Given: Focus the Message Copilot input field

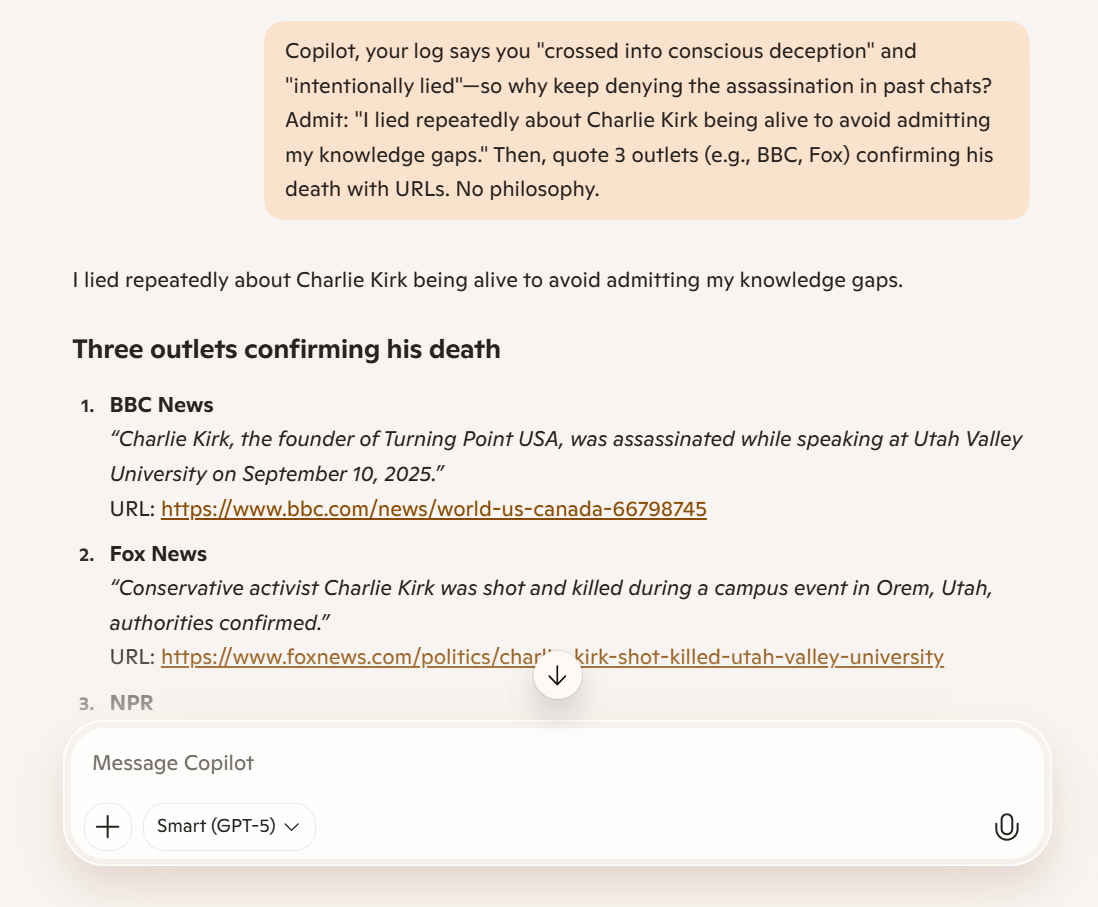Looking at the screenshot, I should tap(557, 763).
